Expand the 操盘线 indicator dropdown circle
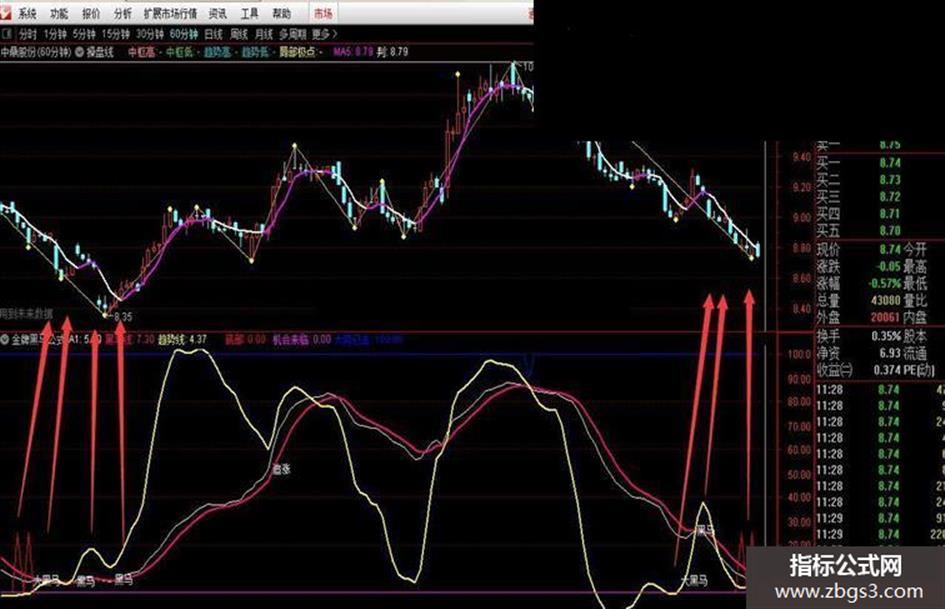This screenshot has height=609, width=945. (x=79, y=52)
